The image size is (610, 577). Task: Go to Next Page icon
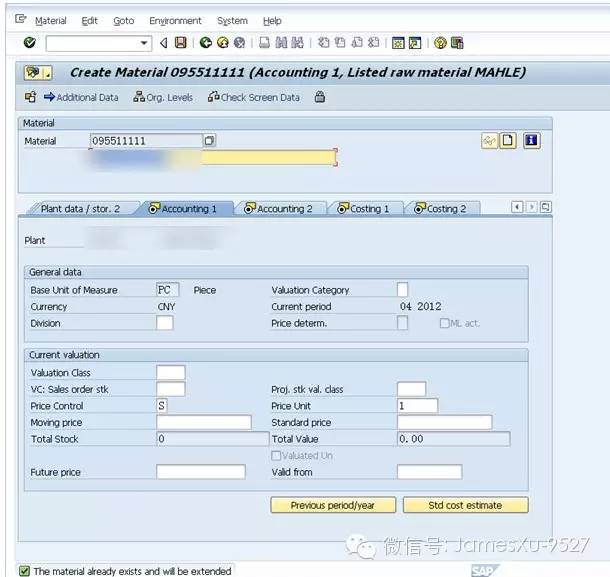(x=357, y=42)
